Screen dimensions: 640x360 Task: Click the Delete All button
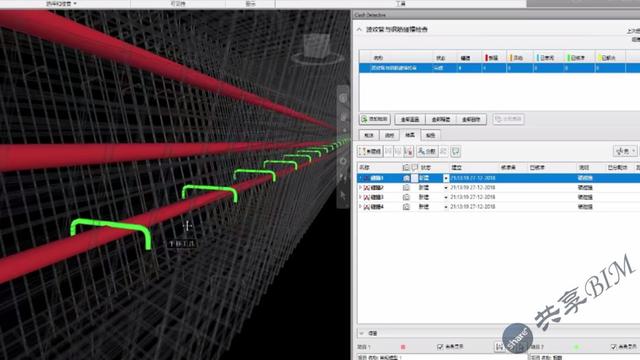(x=471, y=119)
